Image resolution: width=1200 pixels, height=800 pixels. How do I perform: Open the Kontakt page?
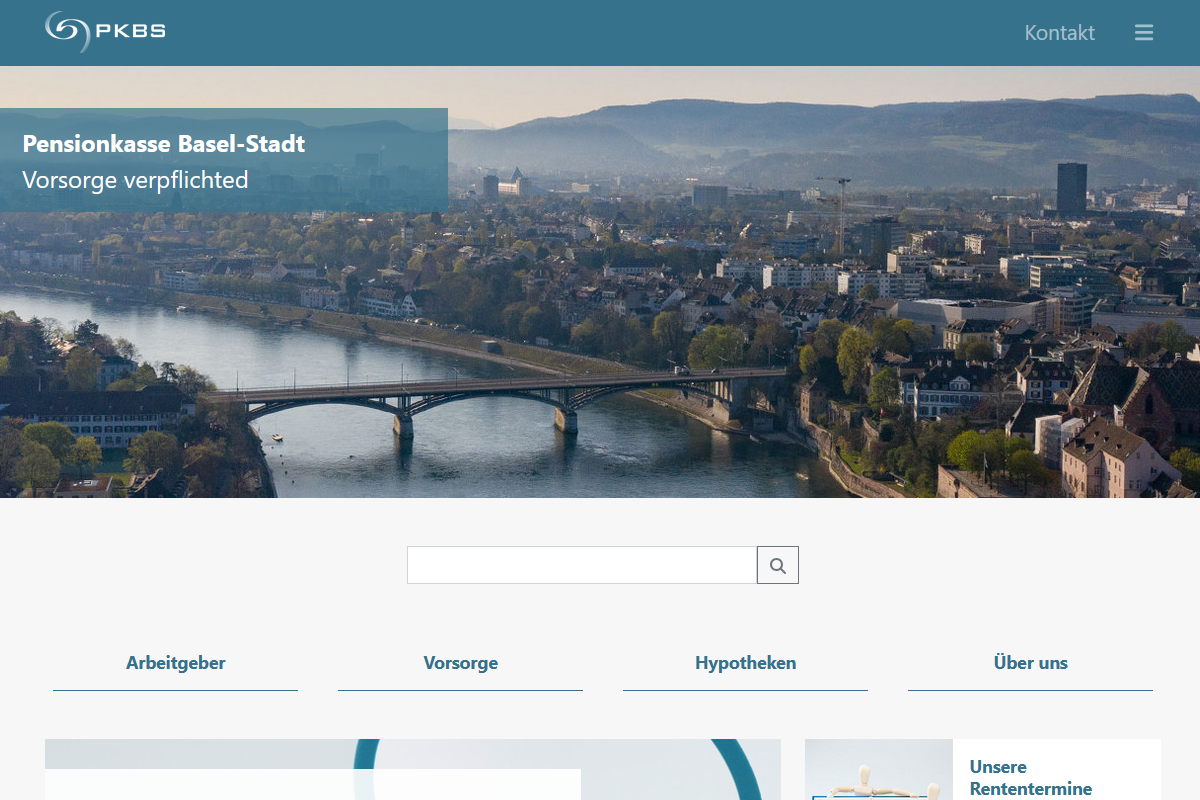(1059, 33)
